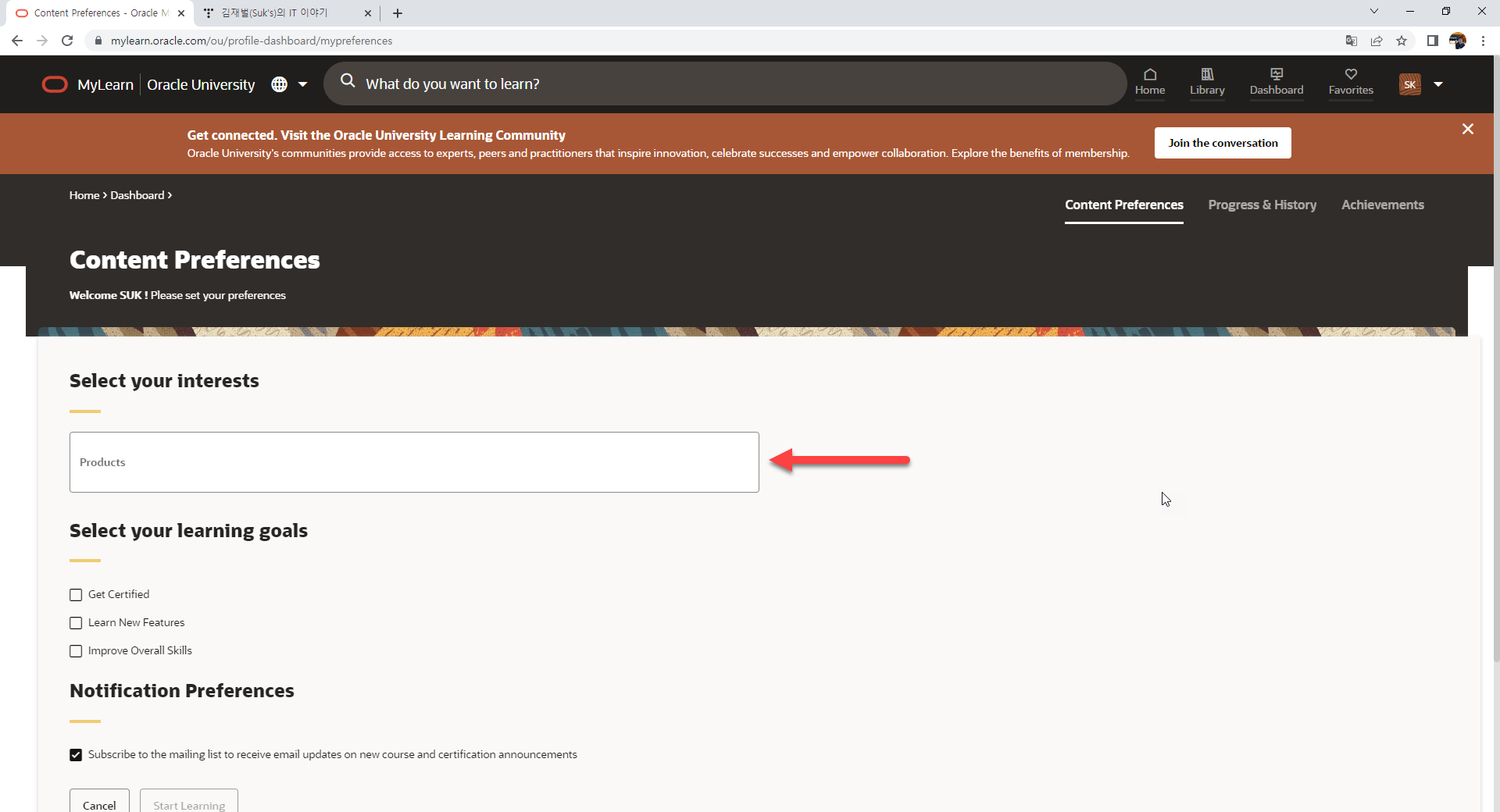The width and height of the screenshot is (1500, 812).
Task: Toggle the browser side panel icon
Action: click(1433, 41)
